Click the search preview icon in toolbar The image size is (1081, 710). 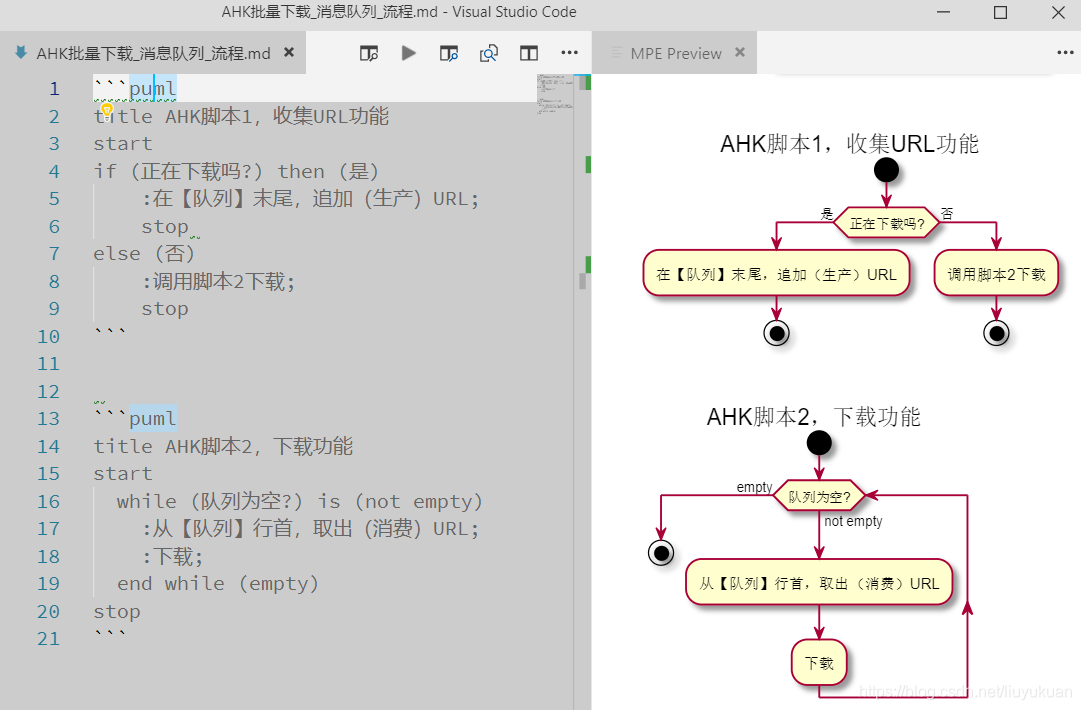(489, 53)
